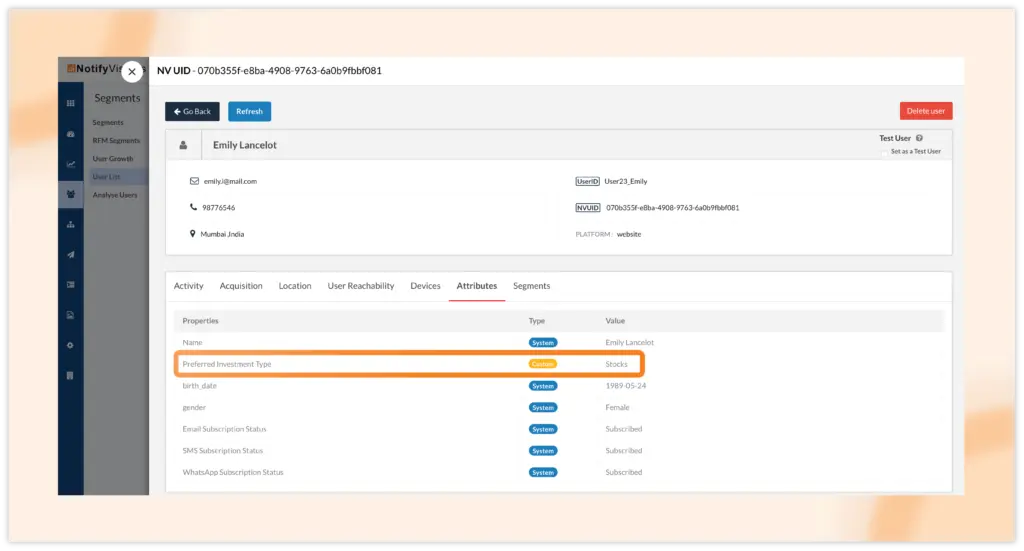
Task: Switch to the Activity tab
Action: tap(188, 286)
